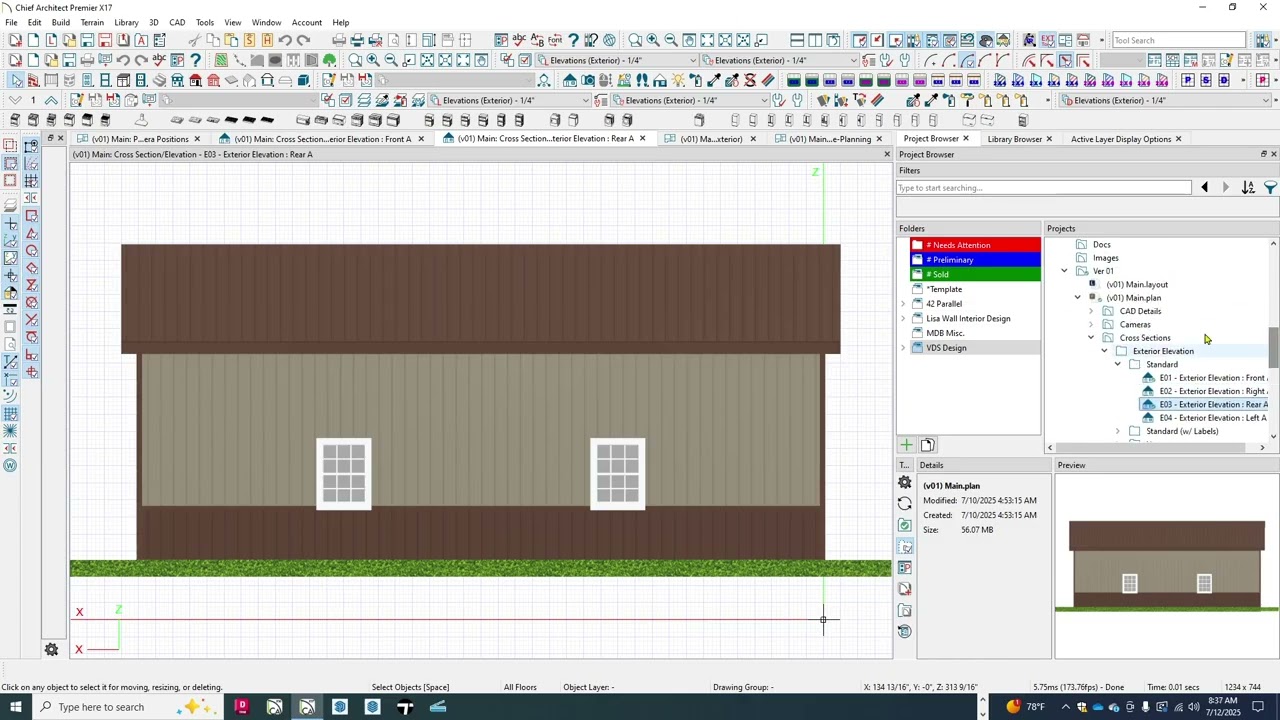Click the redo arrow in second toolbar row
The width and height of the screenshot is (1280, 720).
[x=141, y=60]
